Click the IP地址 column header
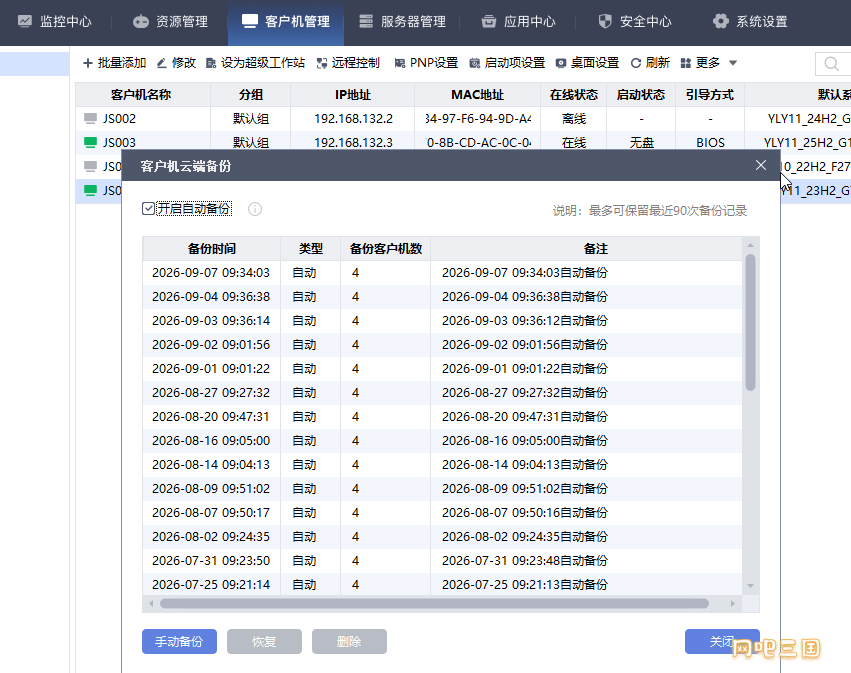Image resolution: width=851 pixels, height=673 pixels. (353, 95)
